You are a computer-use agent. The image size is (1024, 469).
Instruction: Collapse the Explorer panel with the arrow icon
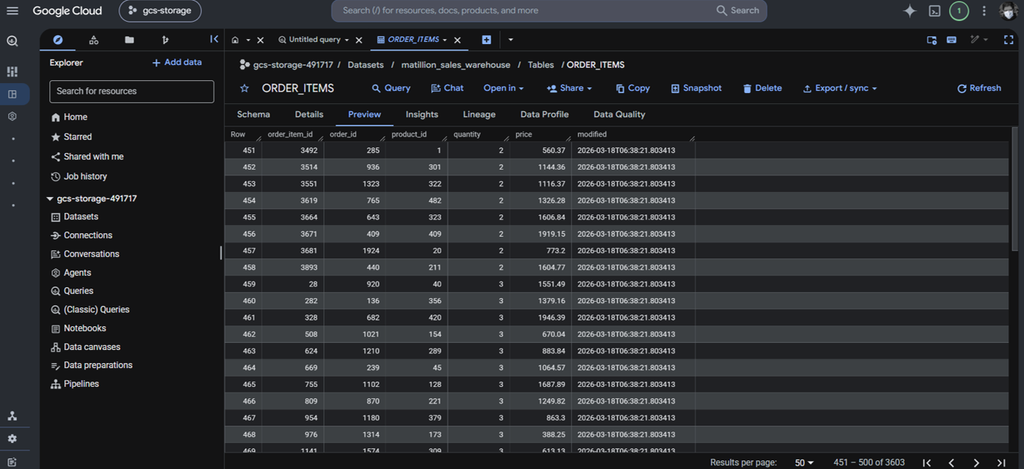pyautogui.click(x=214, y=39)
